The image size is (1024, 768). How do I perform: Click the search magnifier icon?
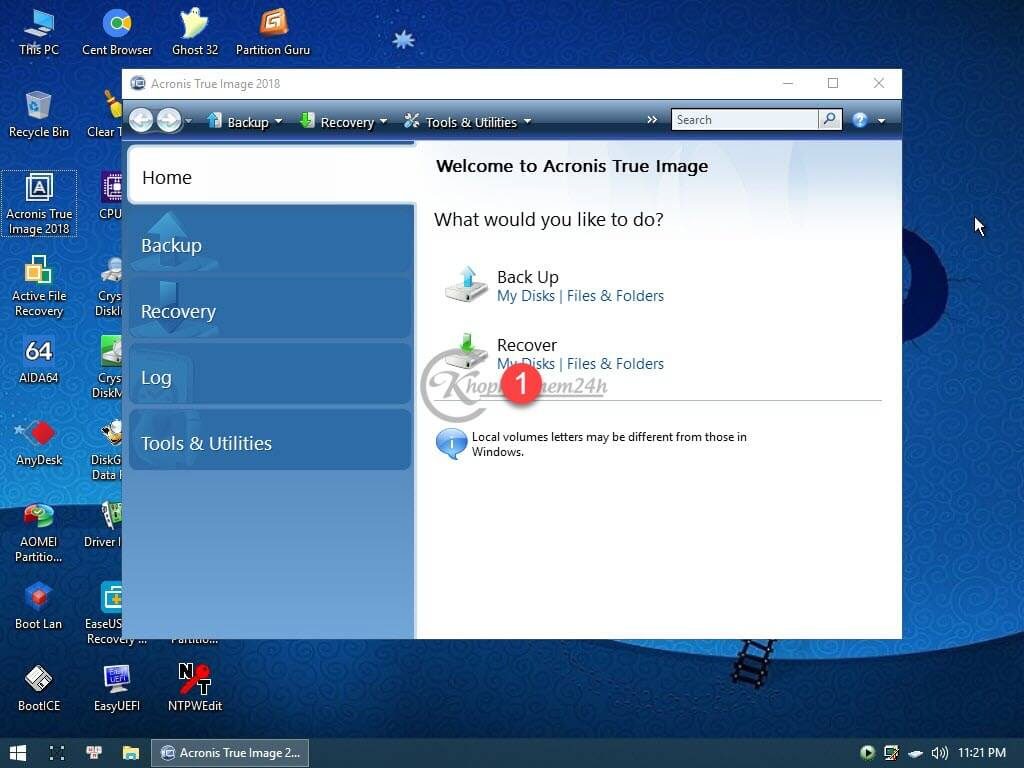point(829,120)
